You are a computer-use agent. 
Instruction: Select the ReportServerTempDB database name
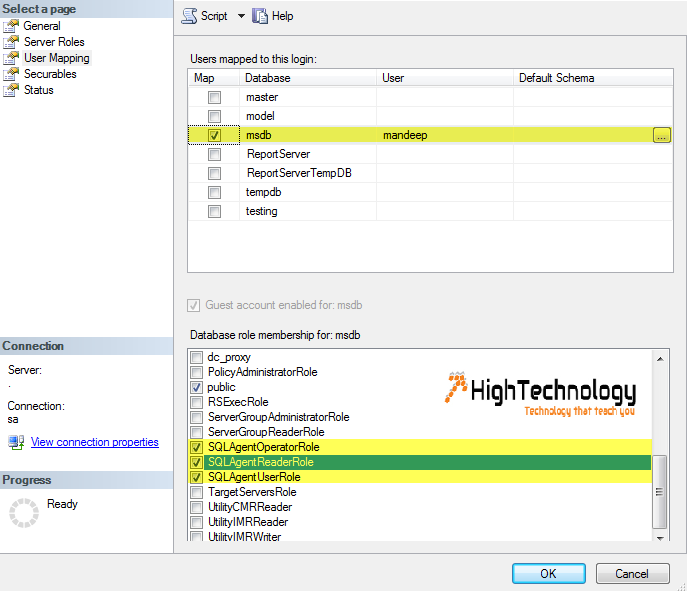coord(299,173)
